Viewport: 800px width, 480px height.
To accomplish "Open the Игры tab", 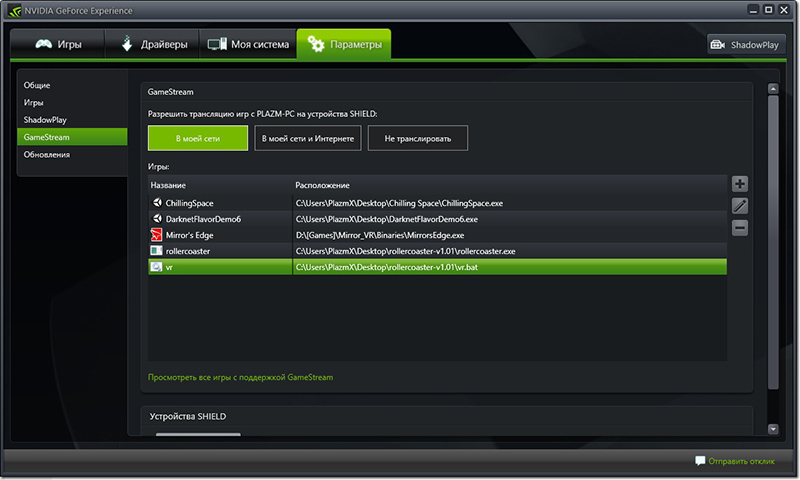I will 58,44.
